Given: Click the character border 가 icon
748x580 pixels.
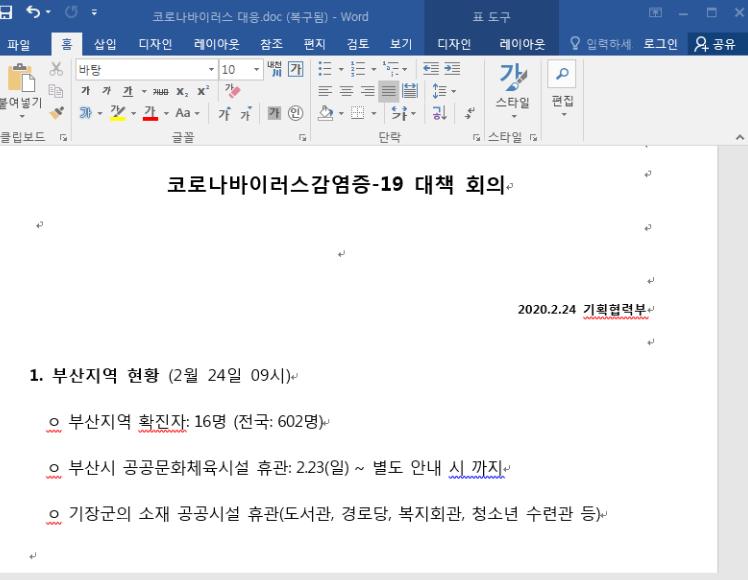Looking at the screenshot, I should click(x=296, y=69).
